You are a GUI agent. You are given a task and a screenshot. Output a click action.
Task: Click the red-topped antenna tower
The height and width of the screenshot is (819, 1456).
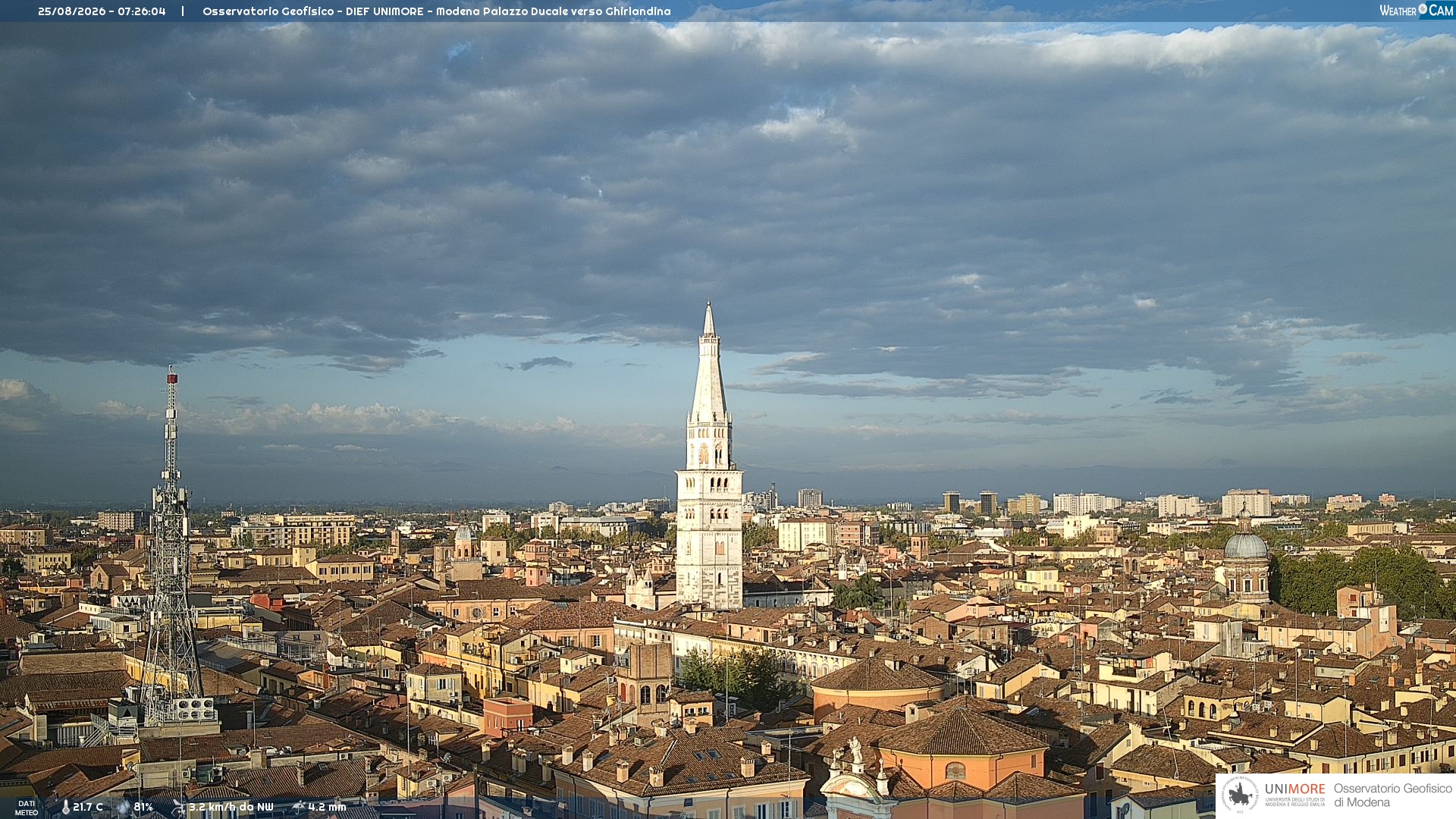pyautogui.click(x=171, y=546)
